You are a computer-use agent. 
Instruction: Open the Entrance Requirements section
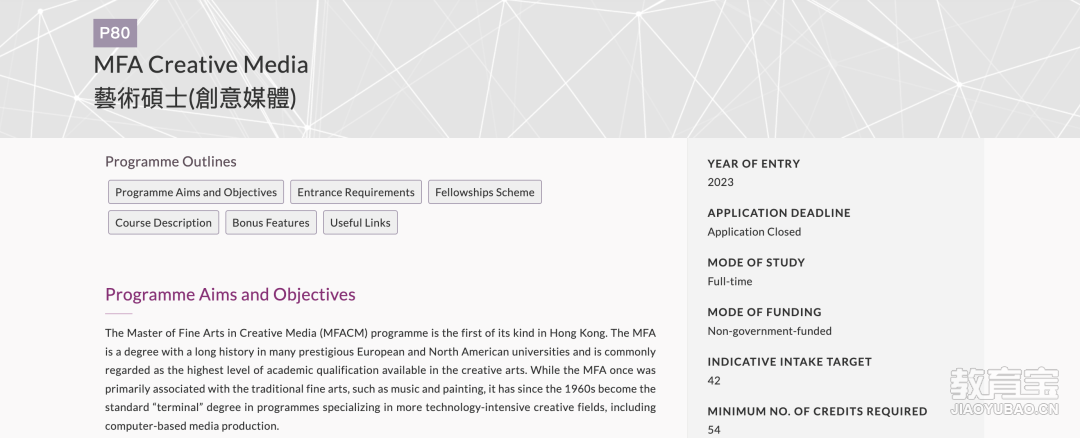(x=355, y=192)
